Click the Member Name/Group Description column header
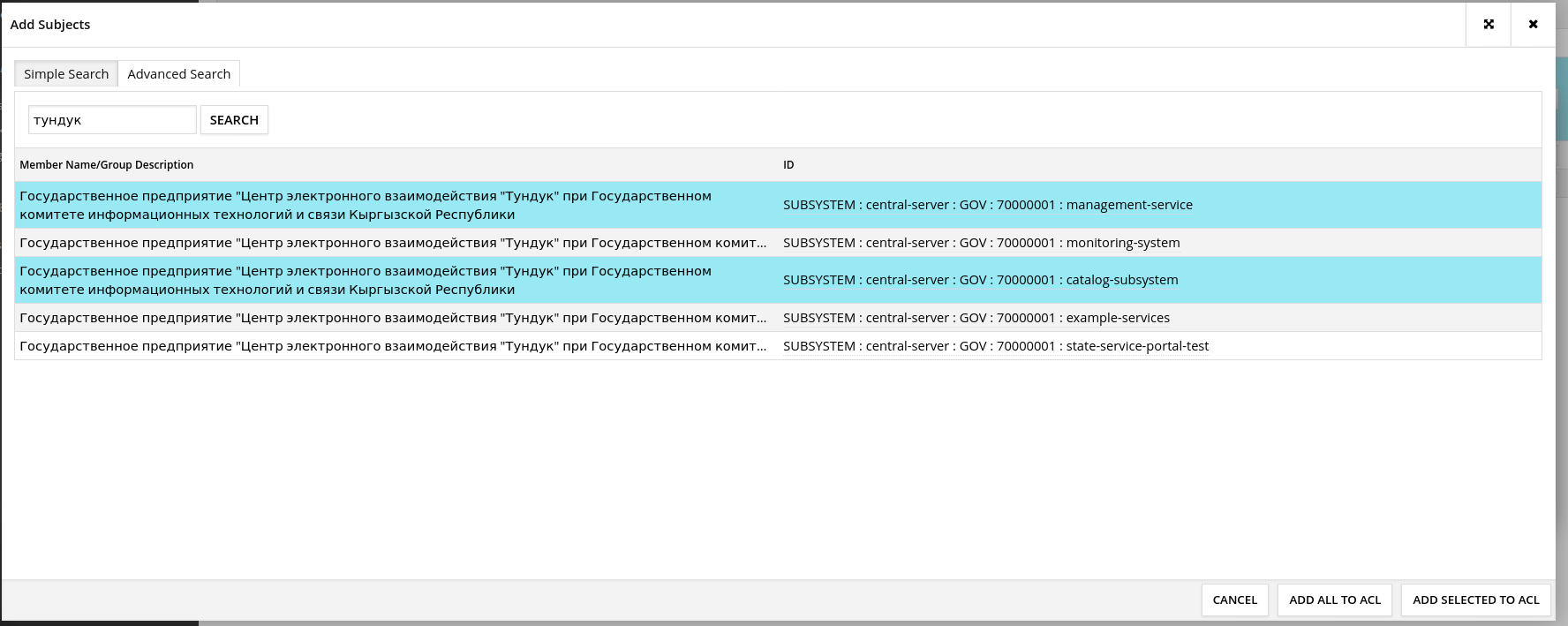1568x626 pixels. point(107,165)
